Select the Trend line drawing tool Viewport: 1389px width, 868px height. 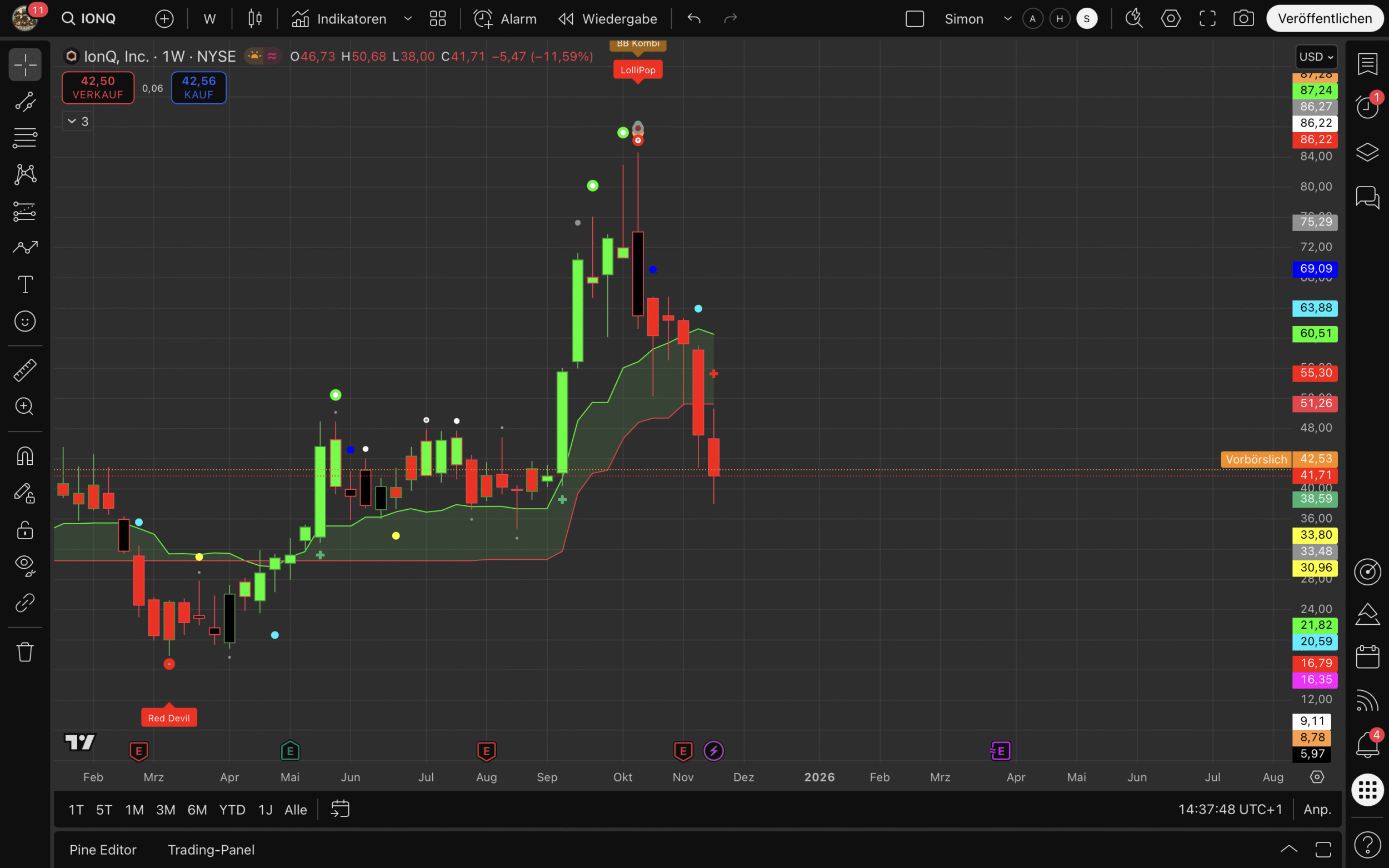pyautogui.click(x=24, y=102)
